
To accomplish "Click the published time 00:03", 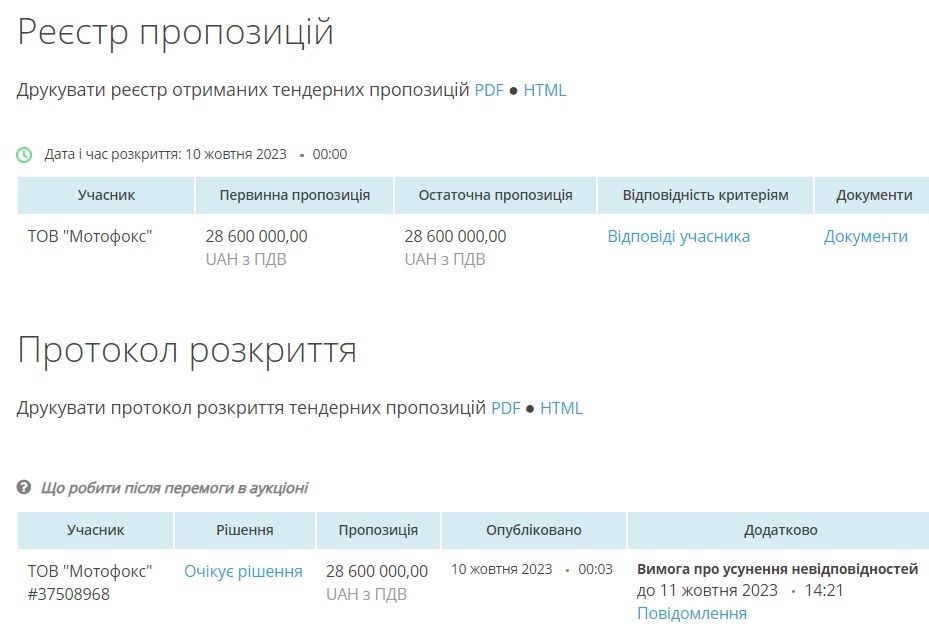I will (595, 570).
